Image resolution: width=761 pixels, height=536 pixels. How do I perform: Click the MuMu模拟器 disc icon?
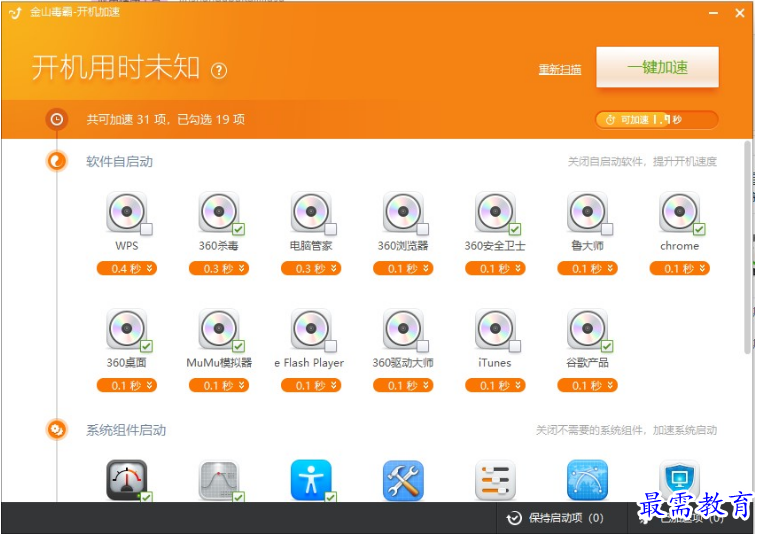click(219, 329)
